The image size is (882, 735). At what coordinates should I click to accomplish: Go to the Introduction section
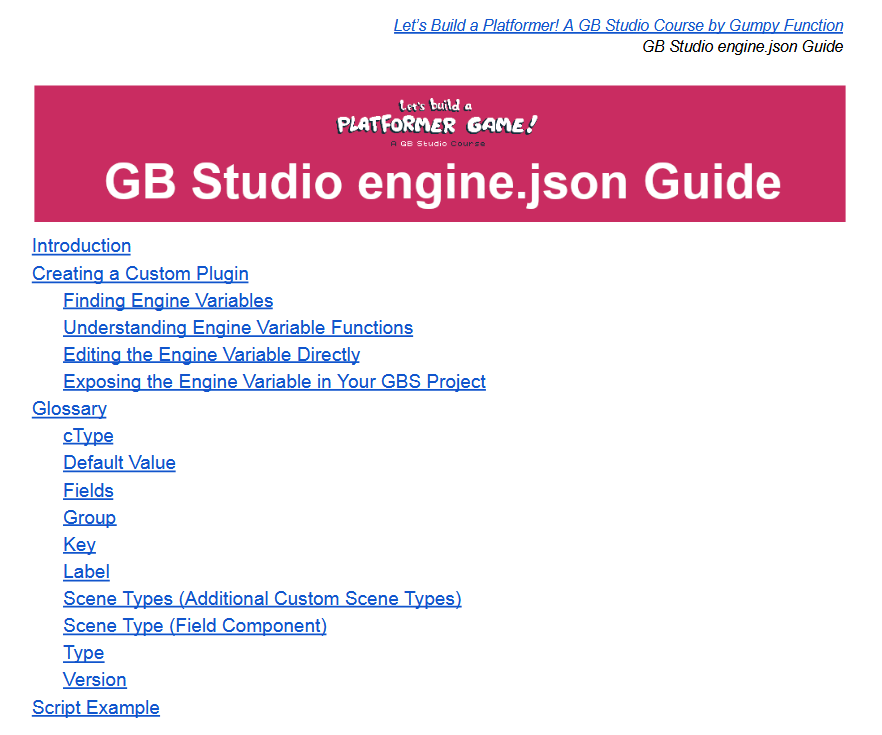[82, 246]
